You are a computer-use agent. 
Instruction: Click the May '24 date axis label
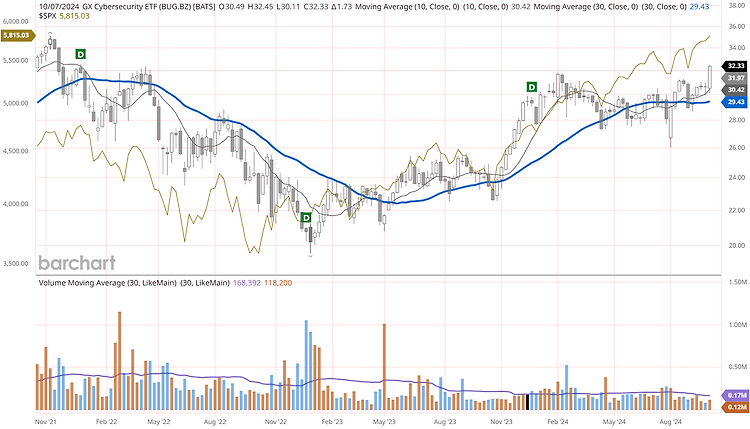(614, 422)
